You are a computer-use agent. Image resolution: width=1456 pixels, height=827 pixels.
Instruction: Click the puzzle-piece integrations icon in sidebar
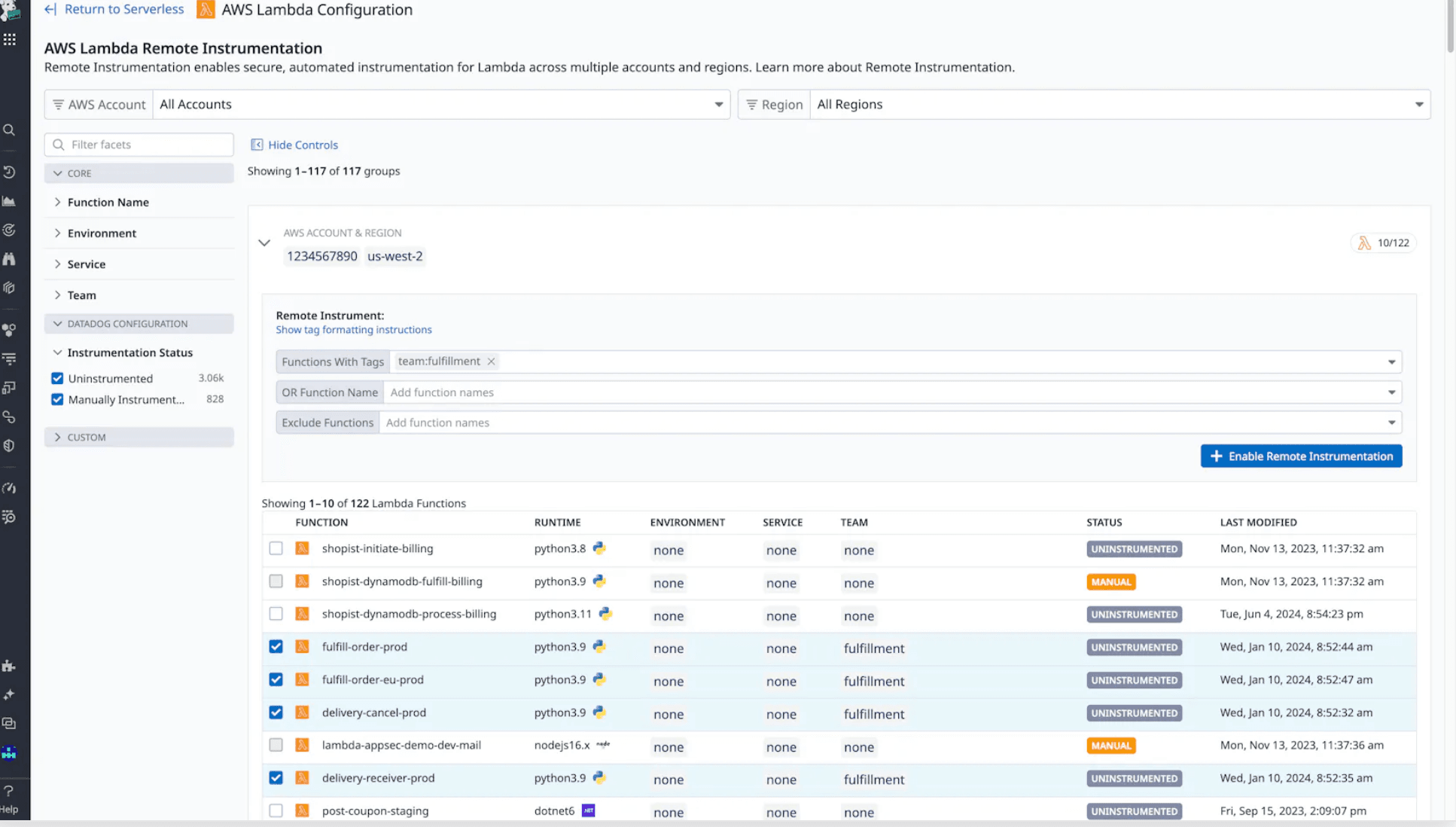pos(9,666)
